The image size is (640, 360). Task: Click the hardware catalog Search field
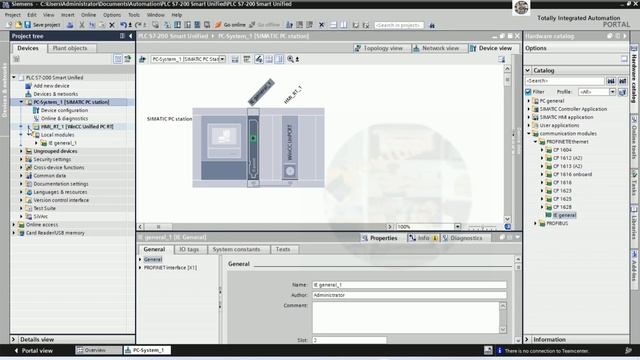coord(564,81)
